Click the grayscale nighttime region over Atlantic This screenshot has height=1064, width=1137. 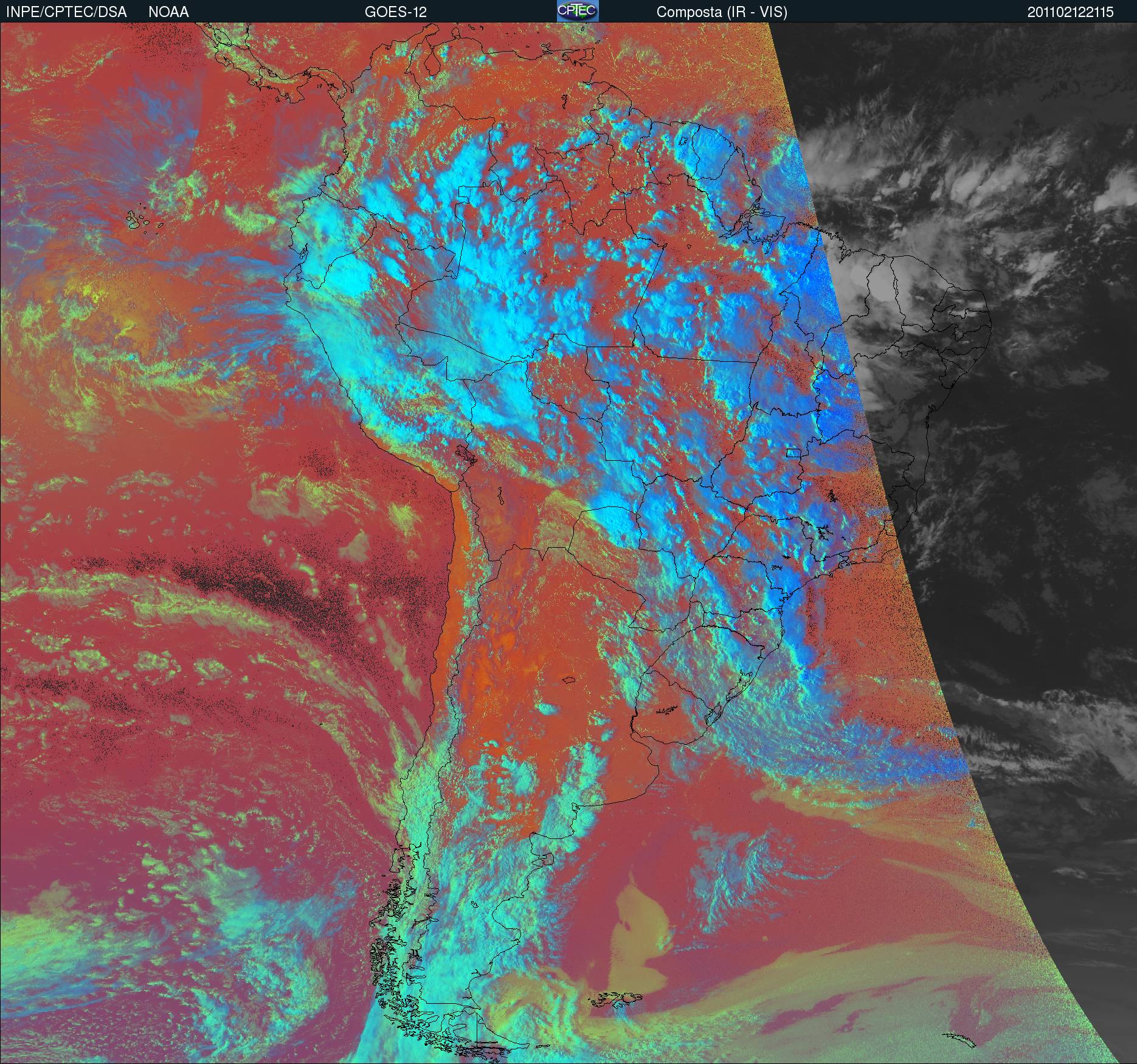point(1003,547)
